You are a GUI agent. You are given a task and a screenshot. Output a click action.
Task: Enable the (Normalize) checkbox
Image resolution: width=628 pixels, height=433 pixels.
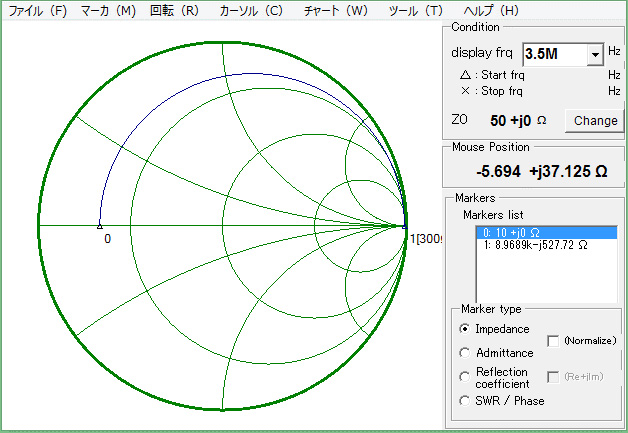[553, 341]
